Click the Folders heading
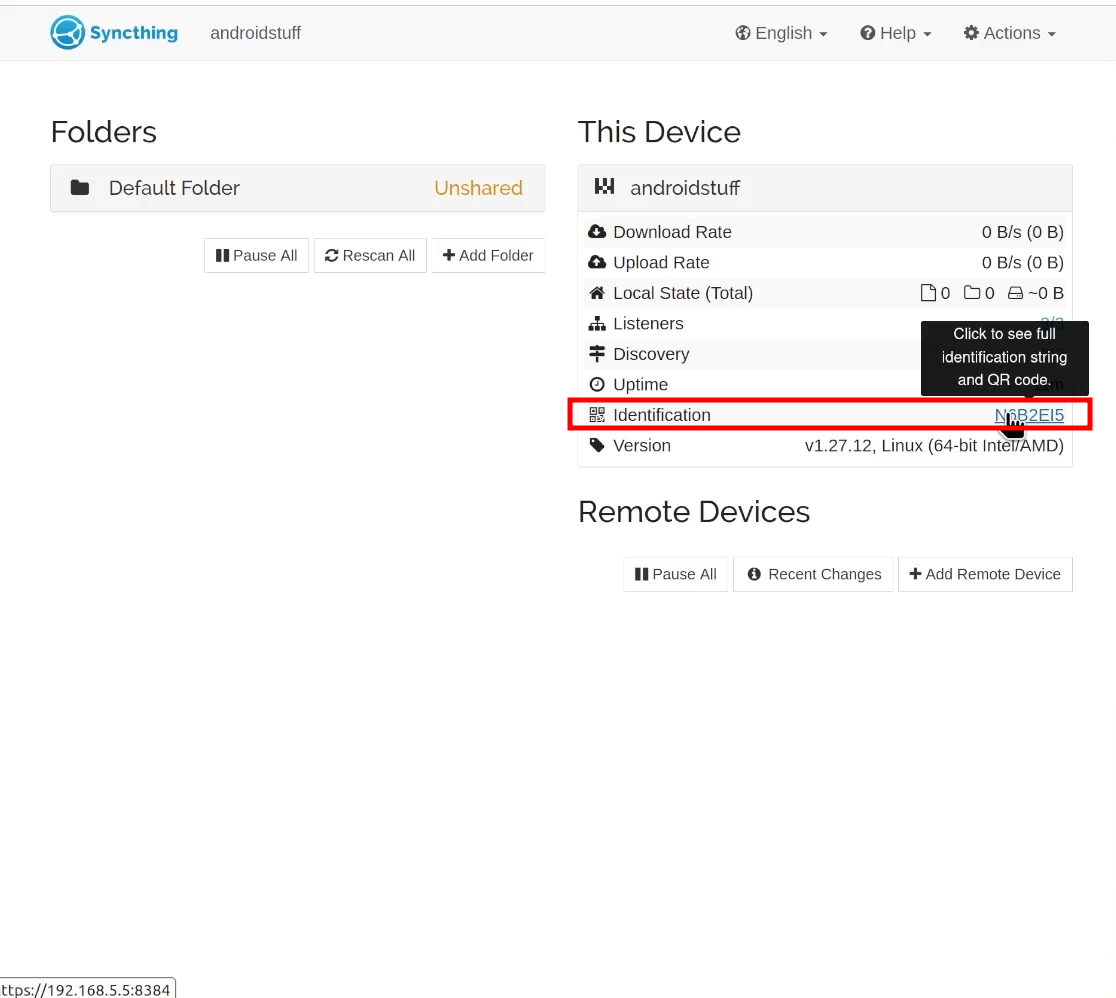The image size is (1116, 998). pos(104,132)
